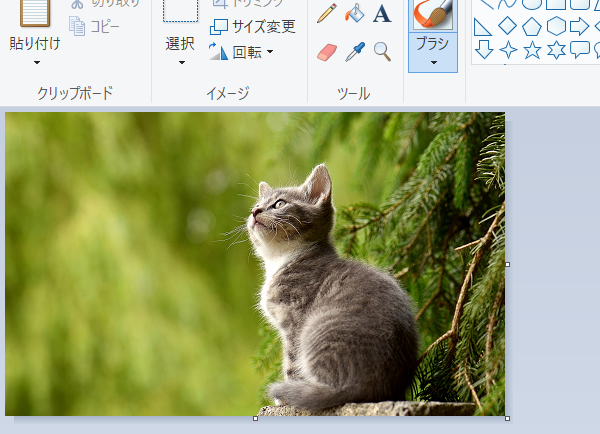Select the Magnifier zoom tool
The height and width of the screenshot is (434, 600).
(382, 52)
